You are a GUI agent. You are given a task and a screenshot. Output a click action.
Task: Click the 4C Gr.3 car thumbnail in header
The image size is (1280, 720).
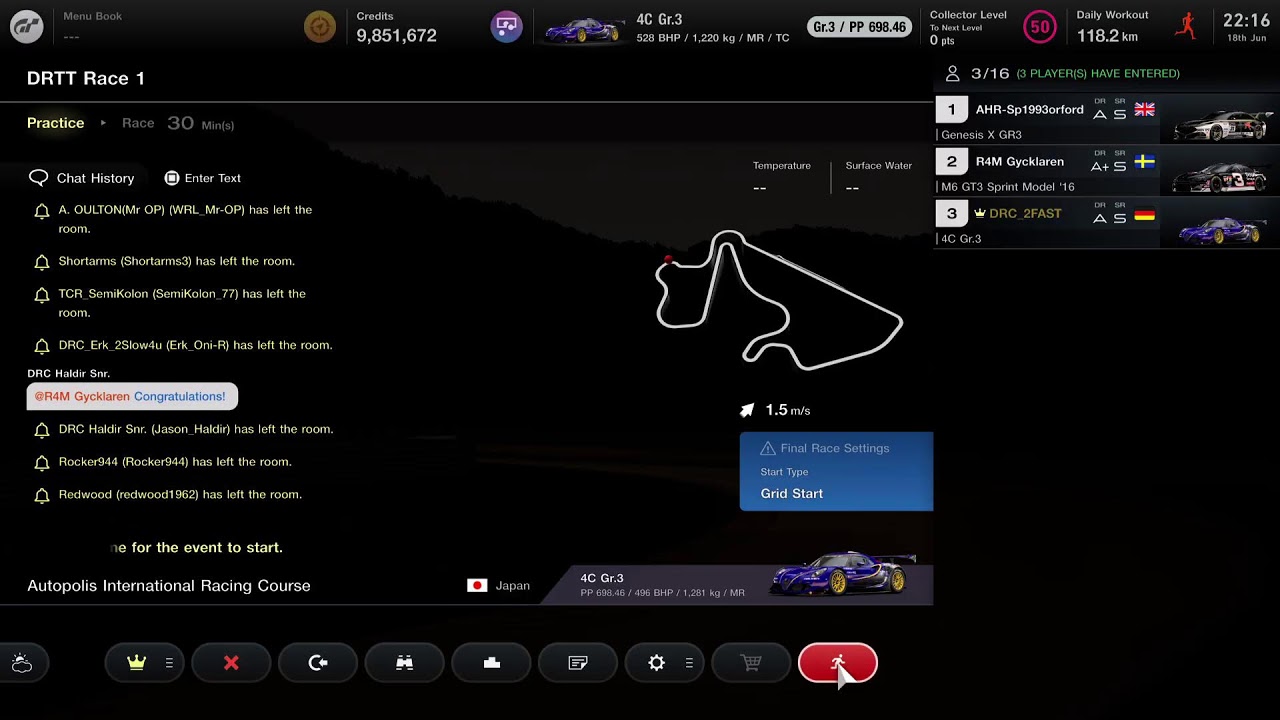[x=583, y=29]
